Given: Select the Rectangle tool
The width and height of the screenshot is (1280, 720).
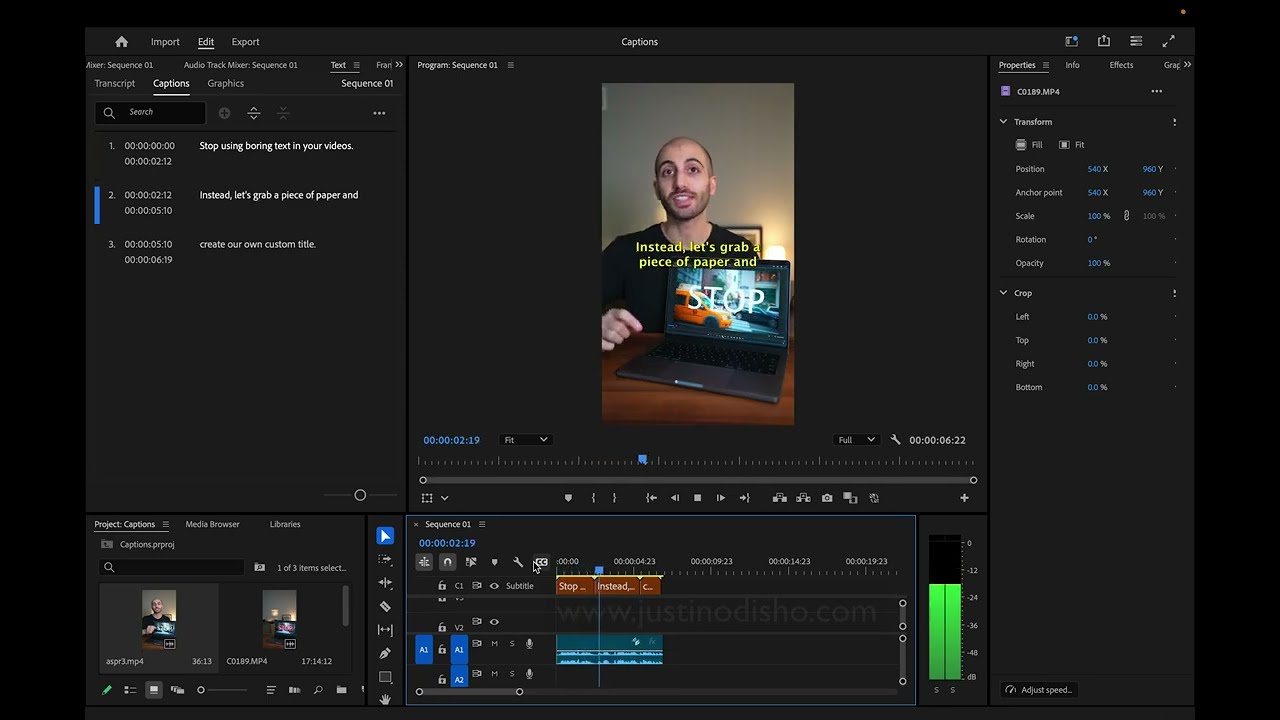Looking at the screenshot, I should [x=385, y=677].
